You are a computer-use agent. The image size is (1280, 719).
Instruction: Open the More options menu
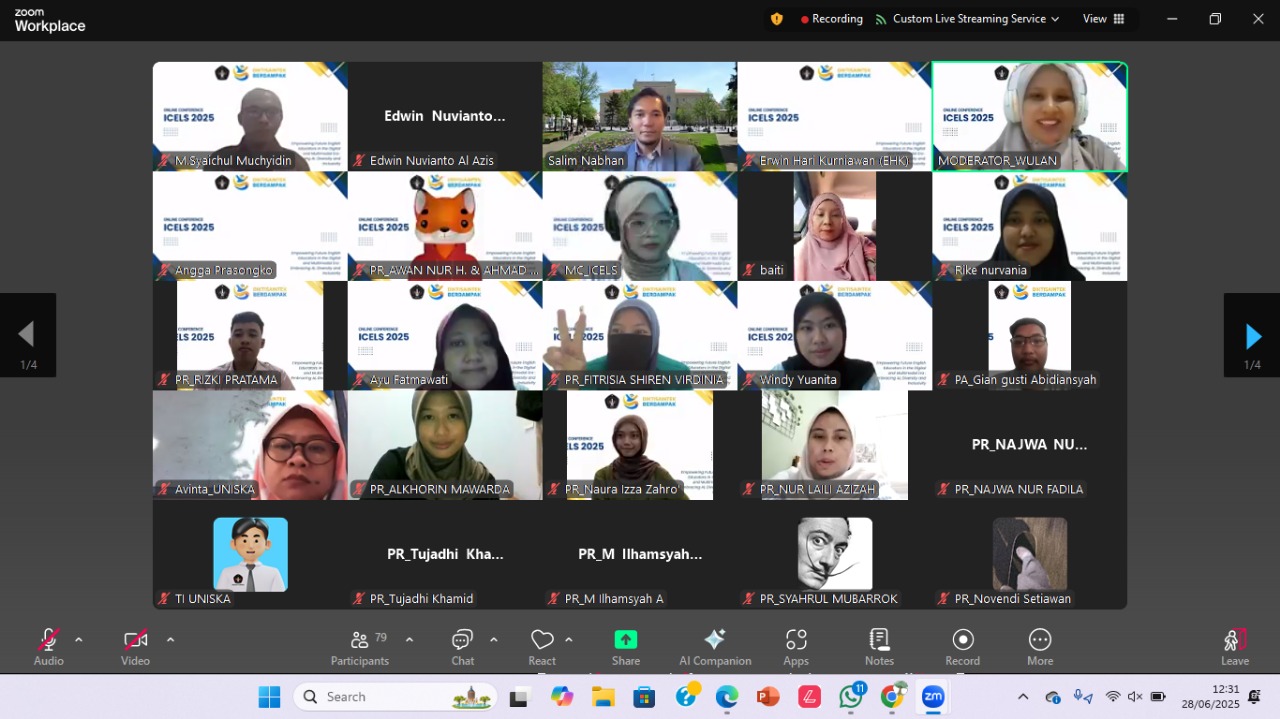tap(1040, 646)
